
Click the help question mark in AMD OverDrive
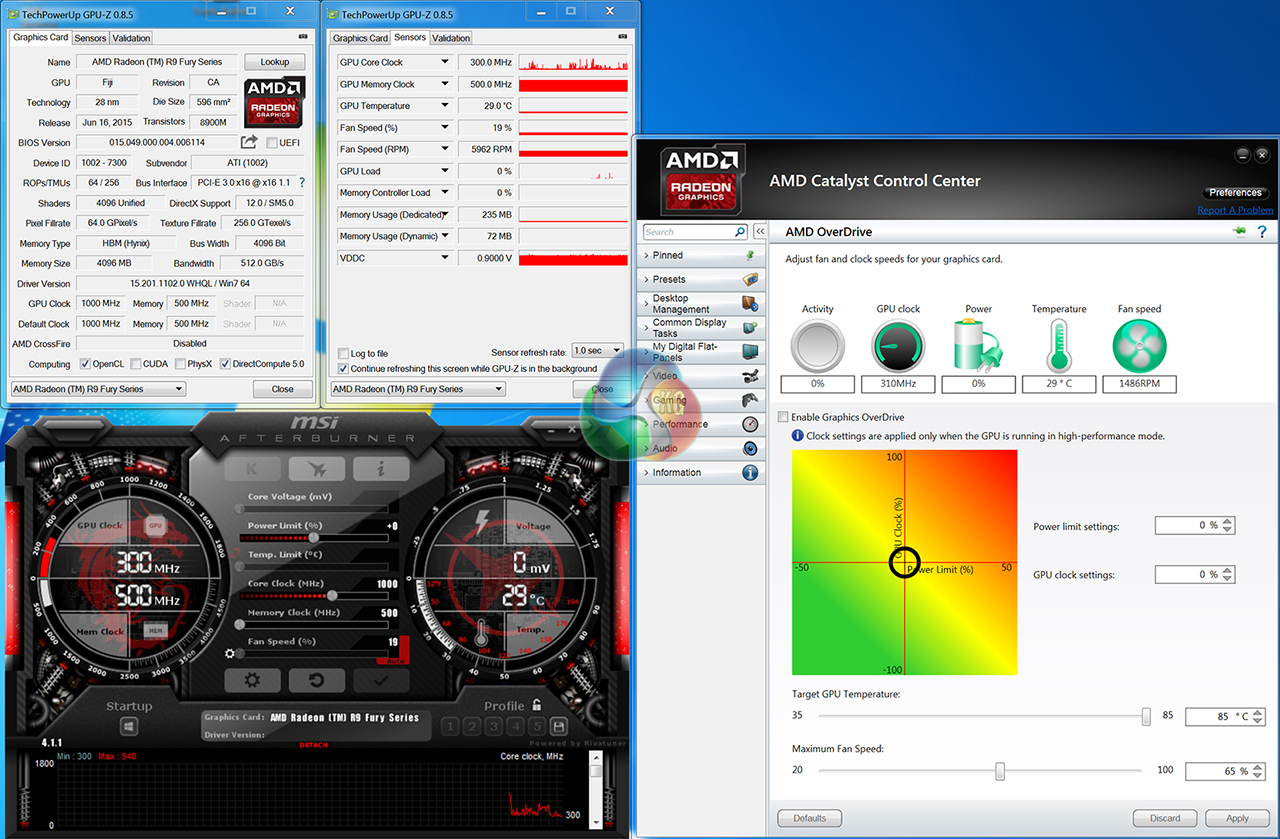tap(1262, 232)
